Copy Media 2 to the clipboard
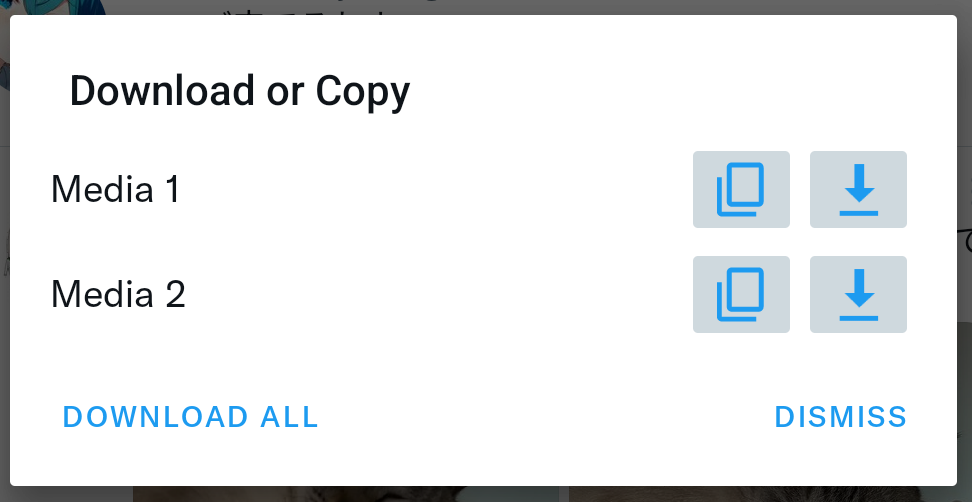Viewport: 972px width, 502px height. point(741,294)
